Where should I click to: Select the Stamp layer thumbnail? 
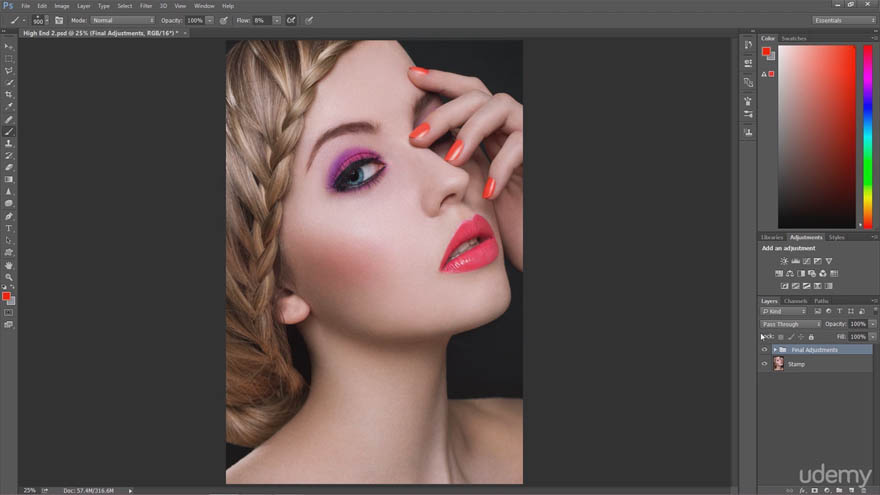click(x=778, y=364)
